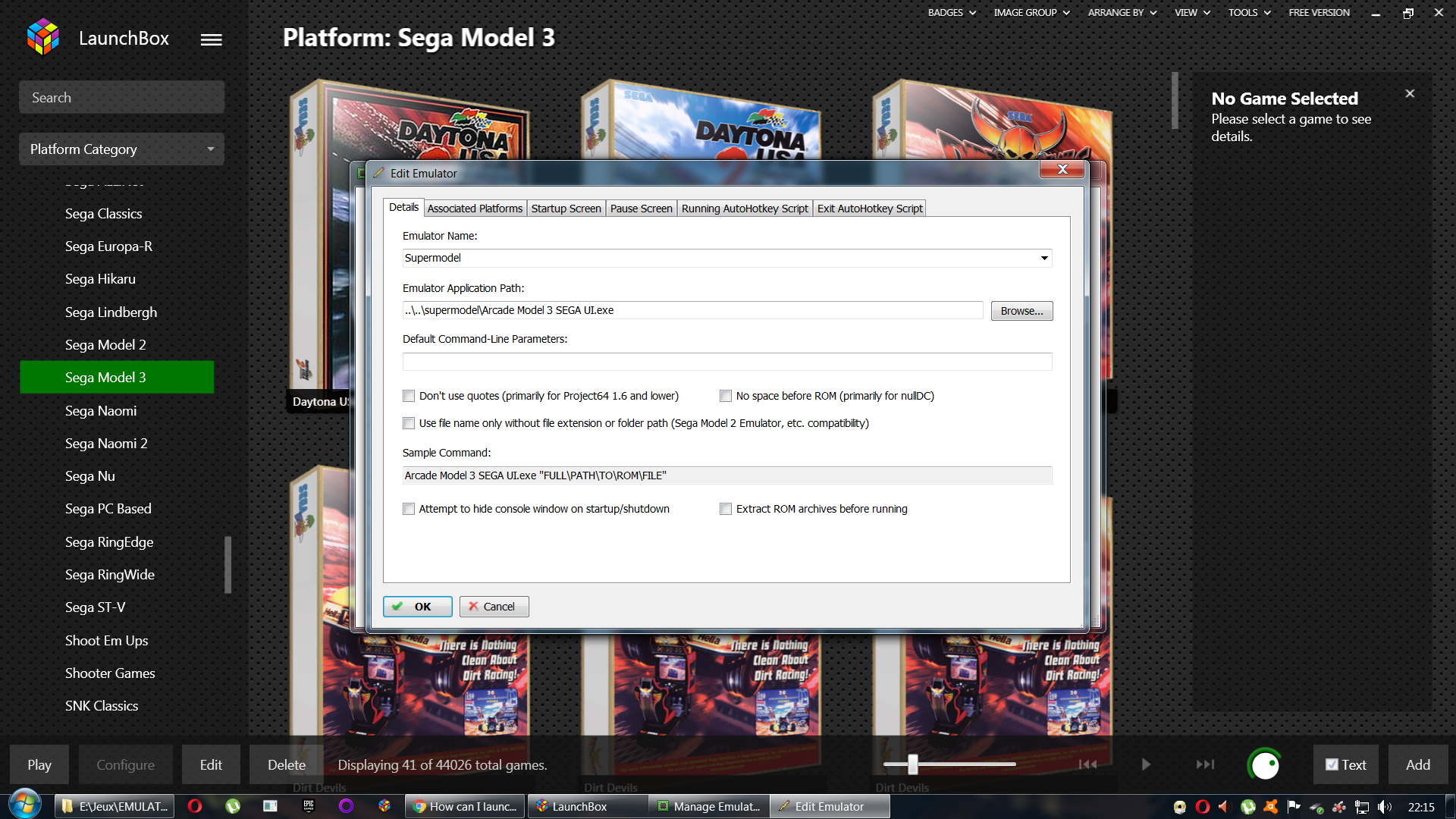Viewport: 1456px width, 819px height.
Task: Switch to E:\Jeux\EMULAT folder taskbar window
Action: coord(115,806)
